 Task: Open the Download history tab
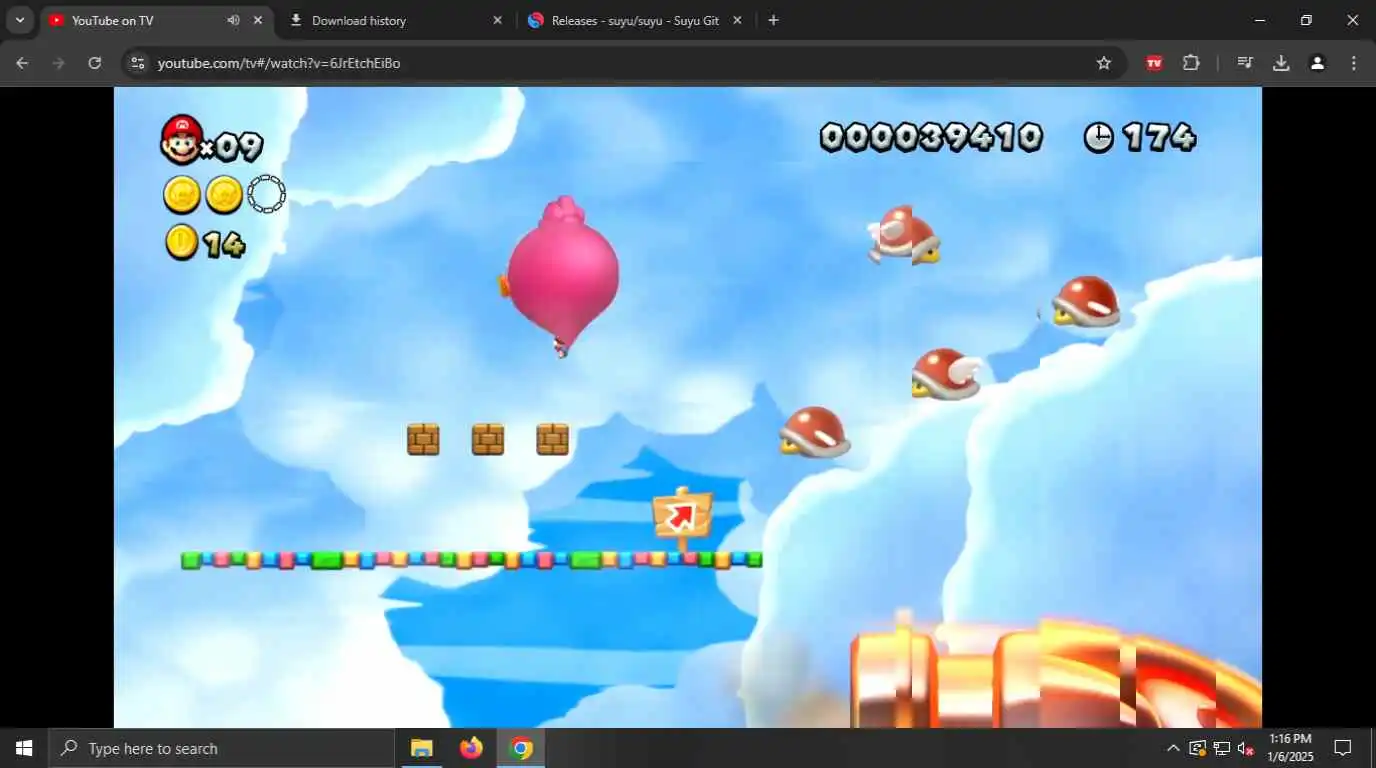tap(397, 20)
